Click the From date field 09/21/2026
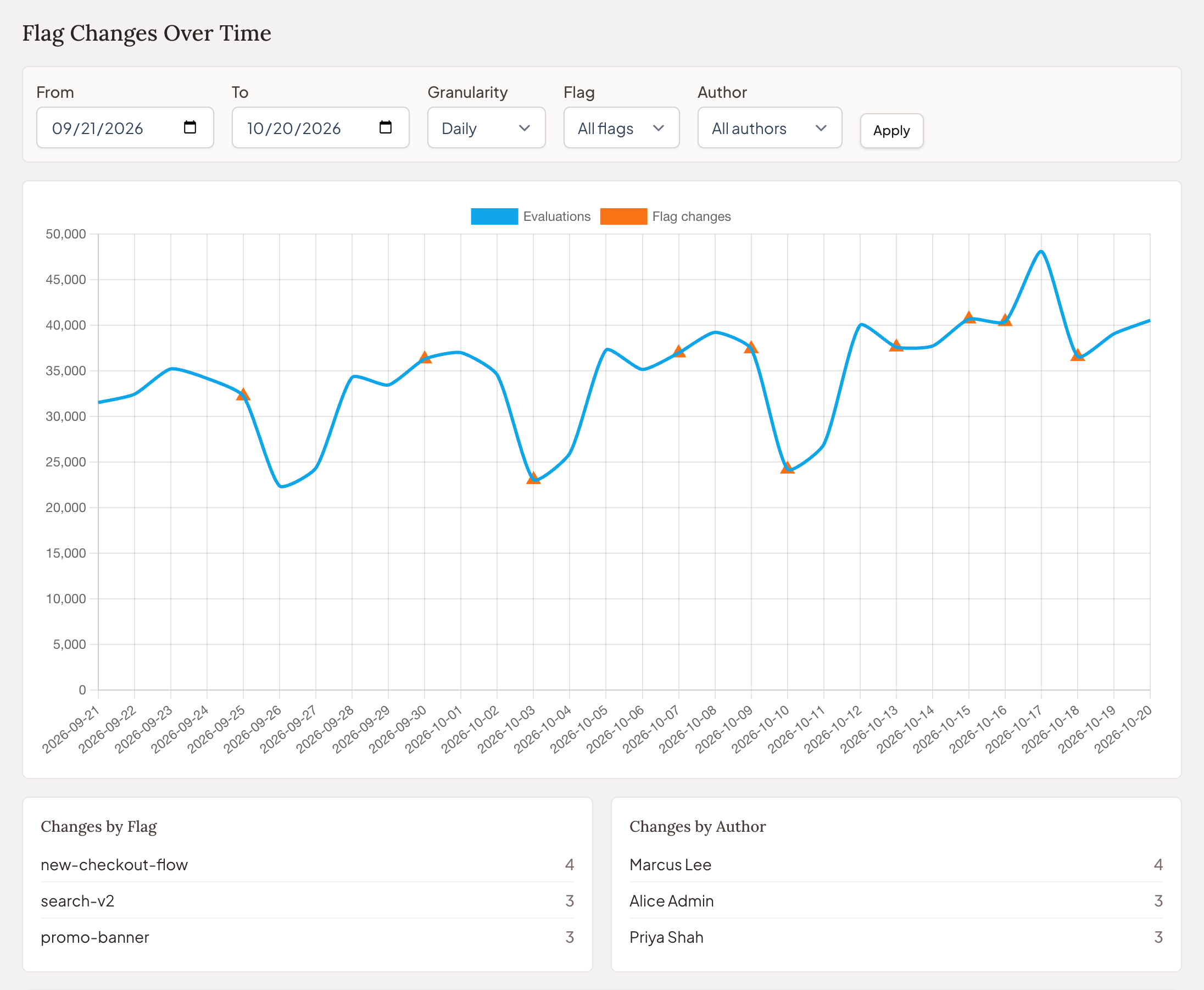1204x990 pixels. pos(125,128)
